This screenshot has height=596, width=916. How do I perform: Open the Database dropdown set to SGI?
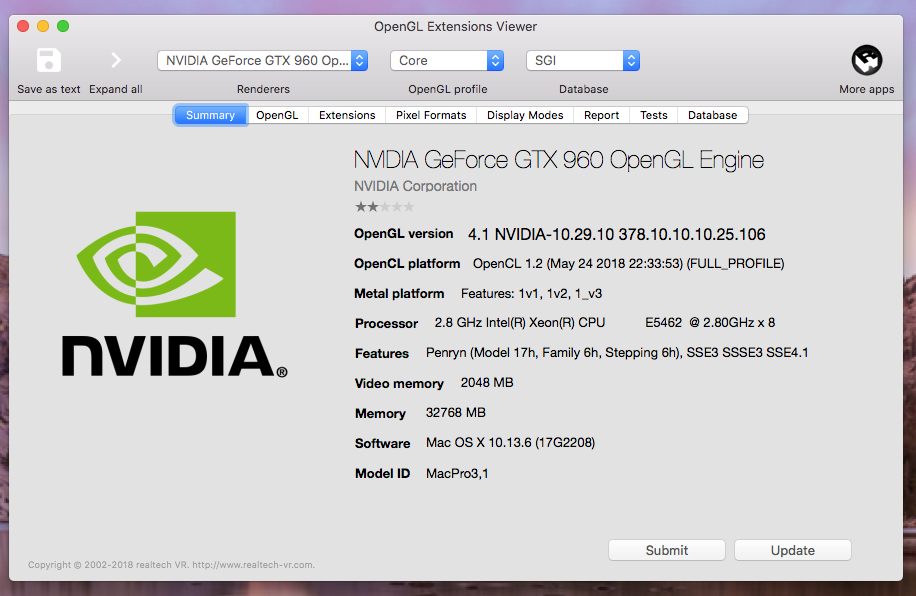pos(583,61)
